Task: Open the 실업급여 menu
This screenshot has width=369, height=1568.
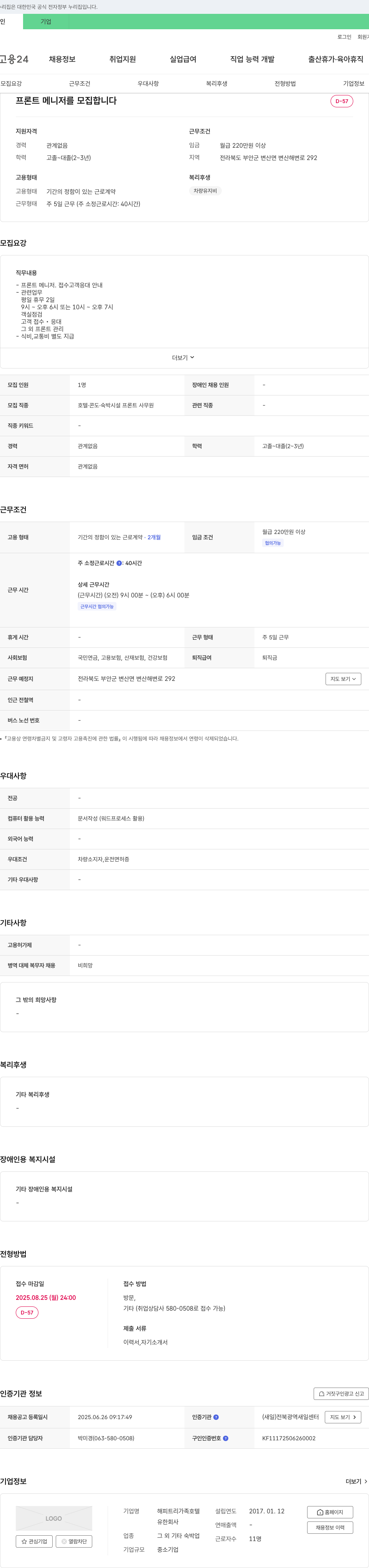Action: (183, 59)
